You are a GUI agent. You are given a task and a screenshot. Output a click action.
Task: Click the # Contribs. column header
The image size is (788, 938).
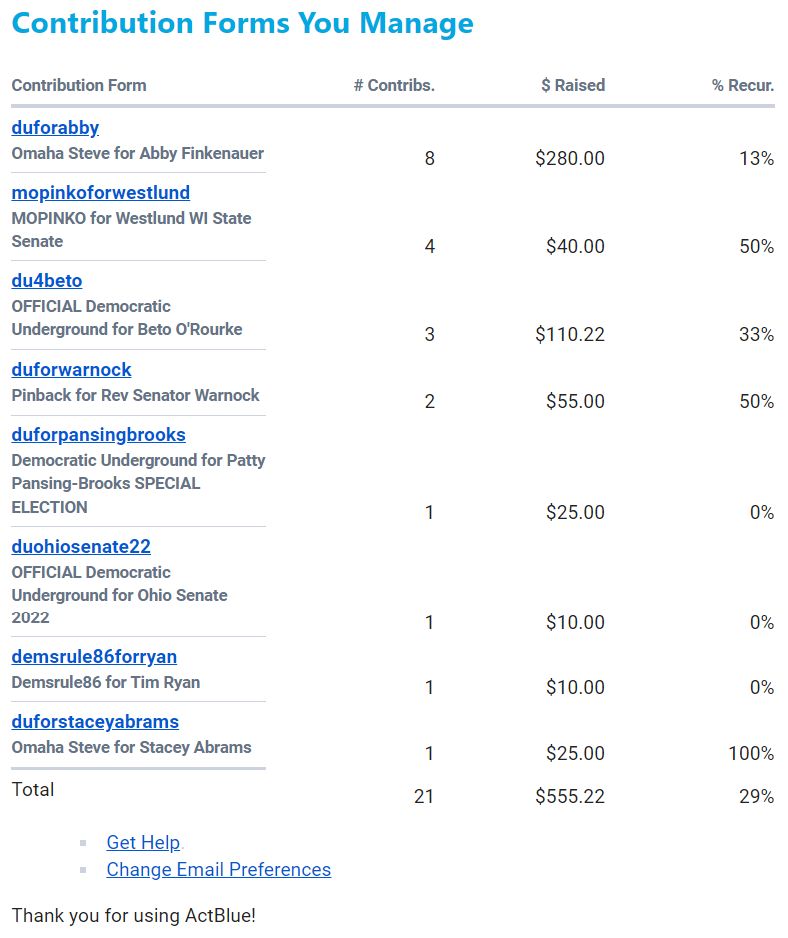pyautogui.click(x=394, y=86)
